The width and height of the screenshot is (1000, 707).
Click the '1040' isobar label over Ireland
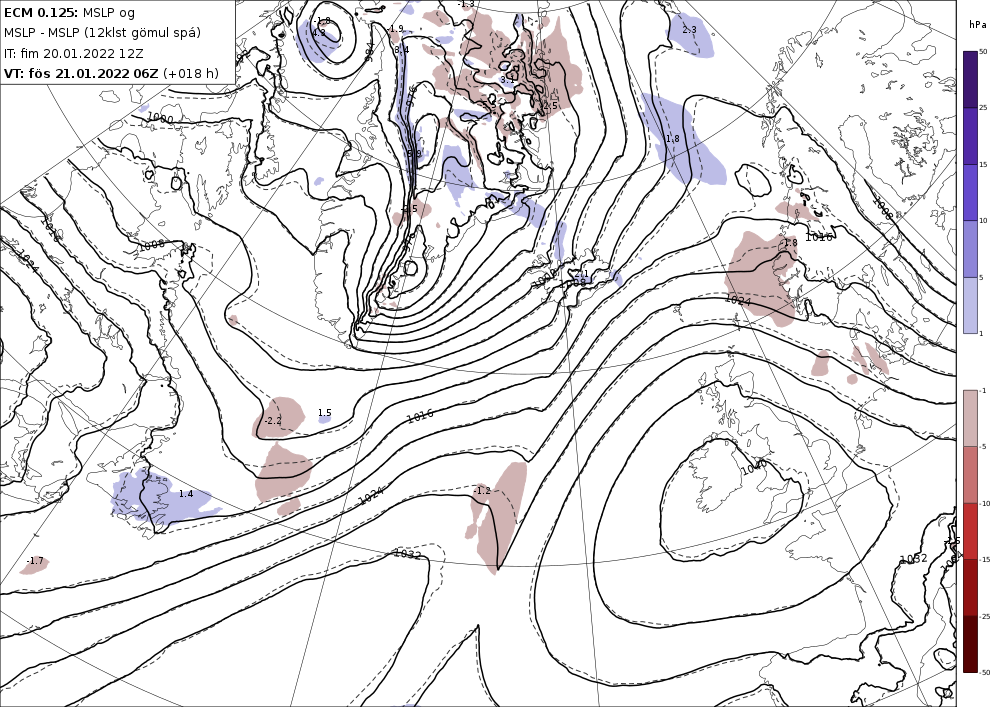[x=753, y=467]
